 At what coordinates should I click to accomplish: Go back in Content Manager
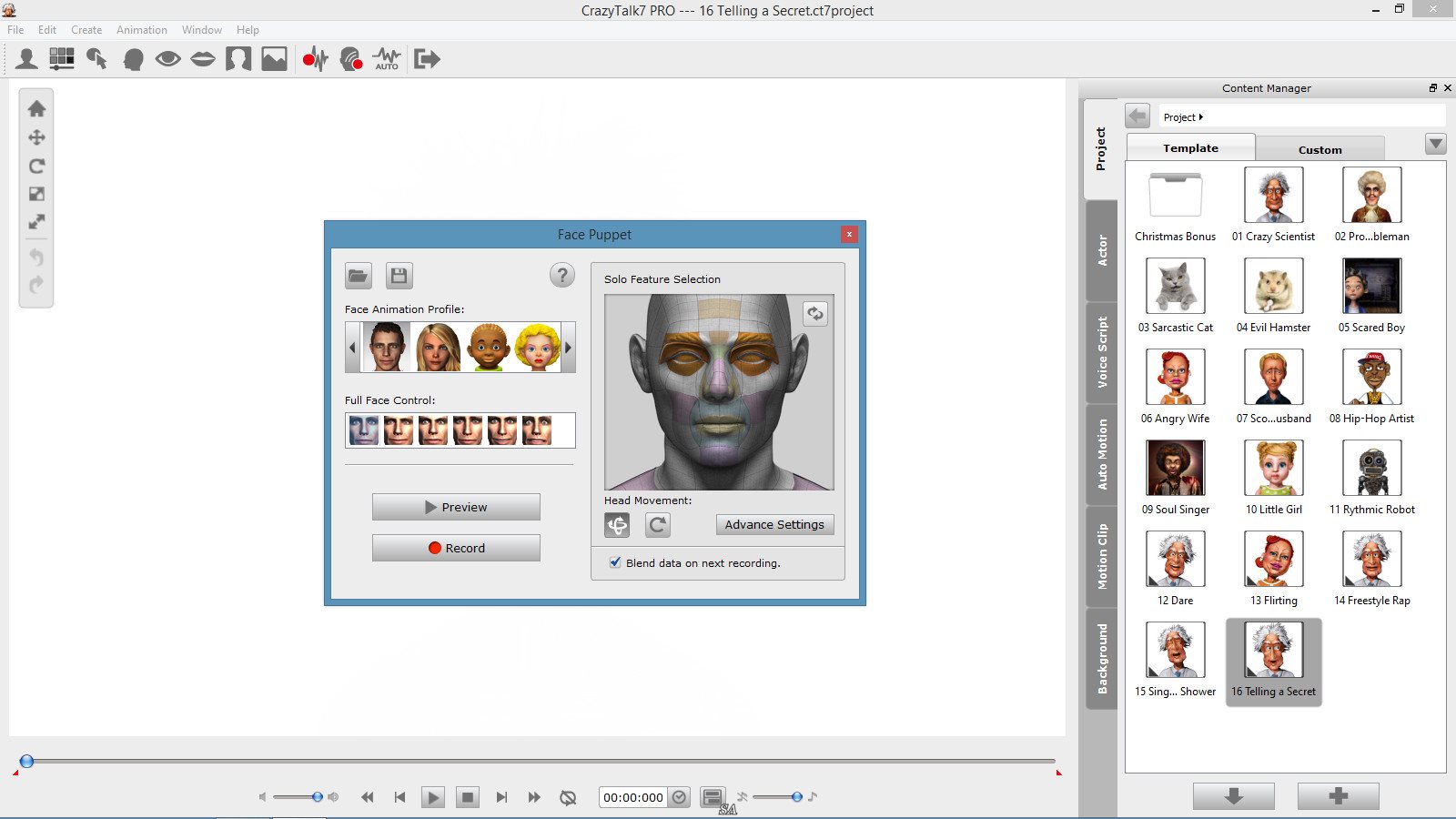point(1137,116)
